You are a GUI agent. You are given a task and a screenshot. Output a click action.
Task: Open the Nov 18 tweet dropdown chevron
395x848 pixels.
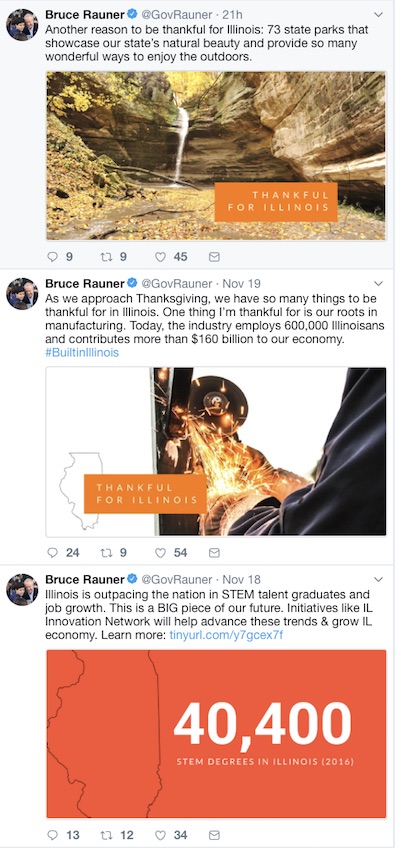coord(378,580)
